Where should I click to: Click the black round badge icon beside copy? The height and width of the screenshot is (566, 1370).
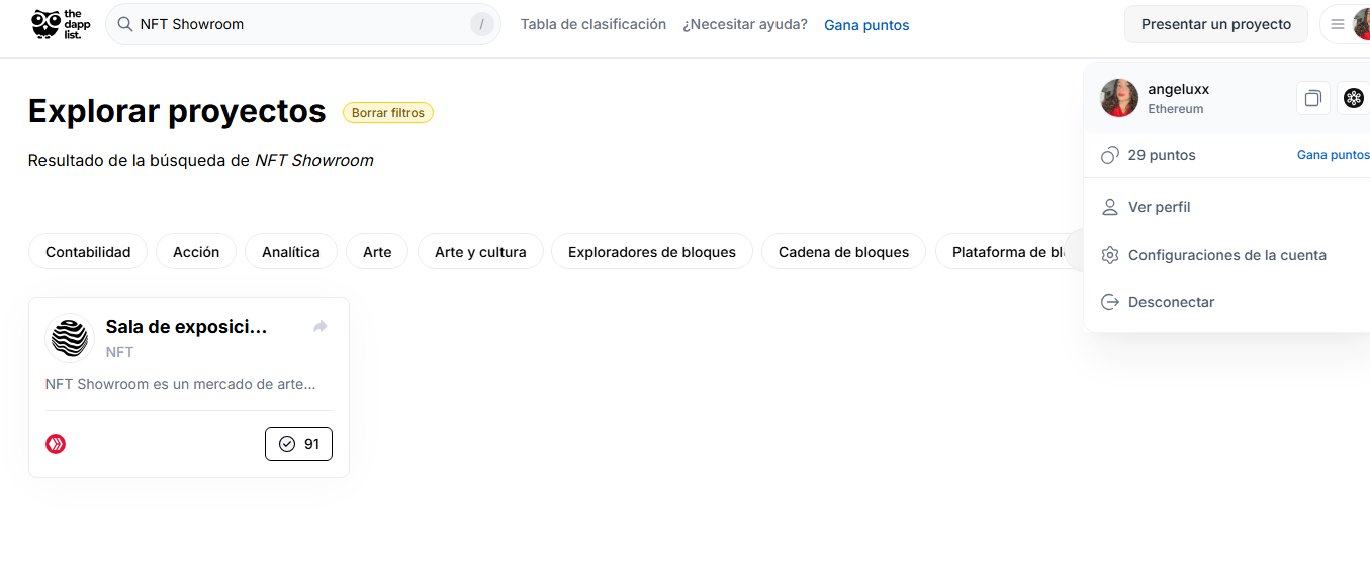point(1354,98)
